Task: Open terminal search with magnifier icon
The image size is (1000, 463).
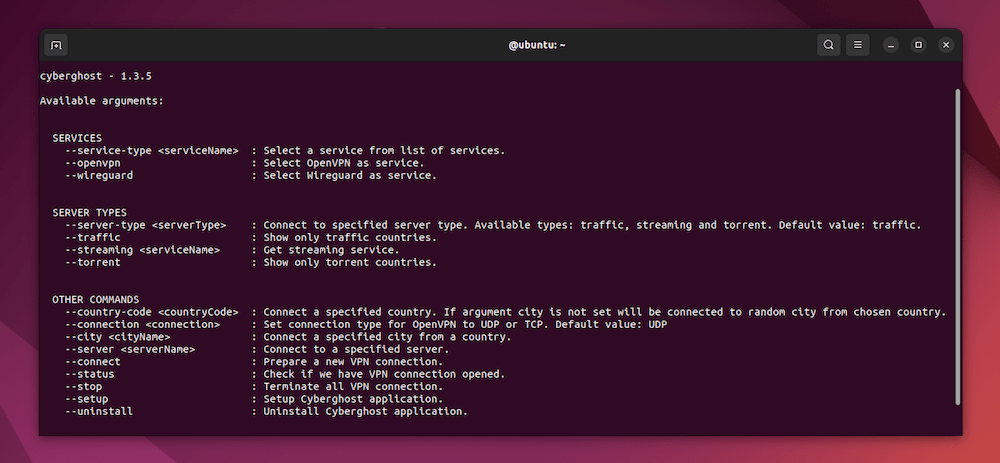Action: point(828,45)
